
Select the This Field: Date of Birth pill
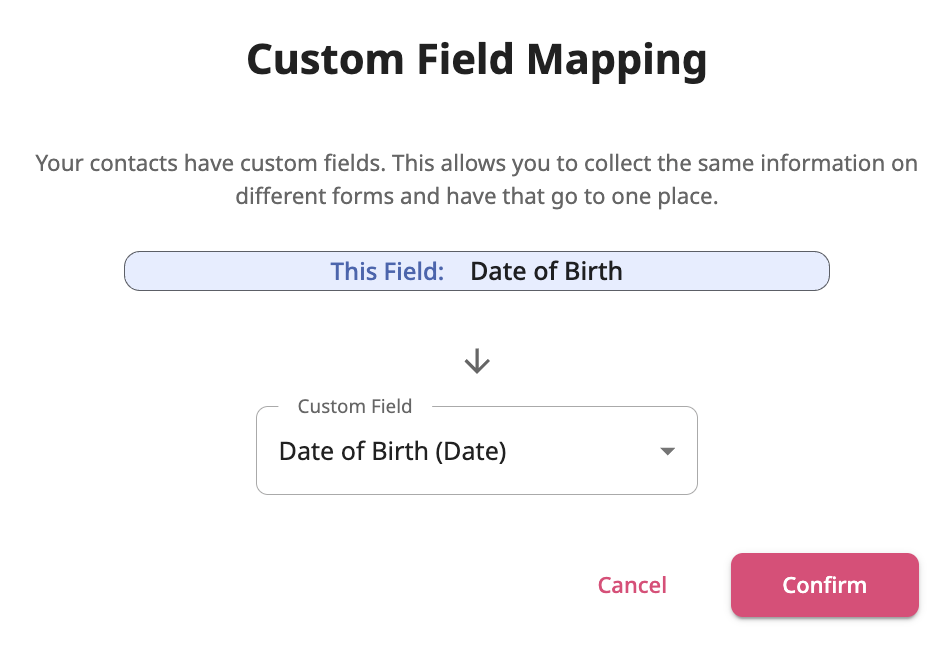point(477,270)
